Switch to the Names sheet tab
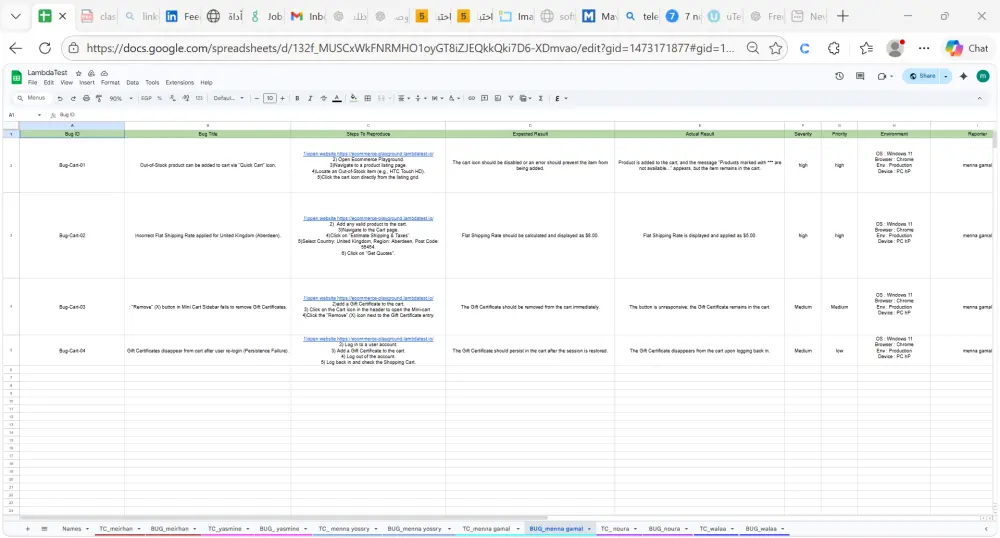Screen dimensions: 1000x538 74,529
